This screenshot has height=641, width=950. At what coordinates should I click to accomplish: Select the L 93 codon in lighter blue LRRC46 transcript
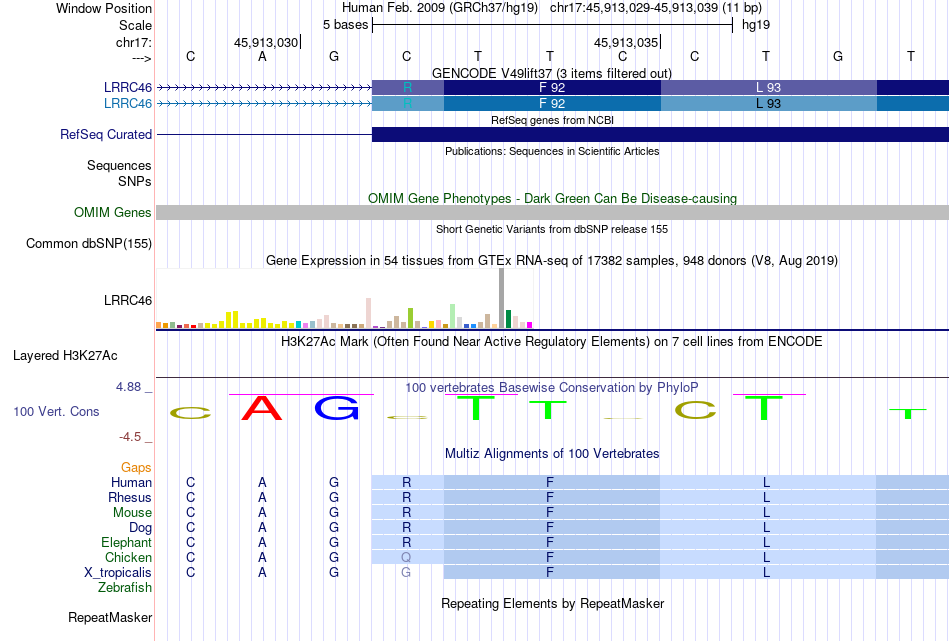[x=768, y=104]
